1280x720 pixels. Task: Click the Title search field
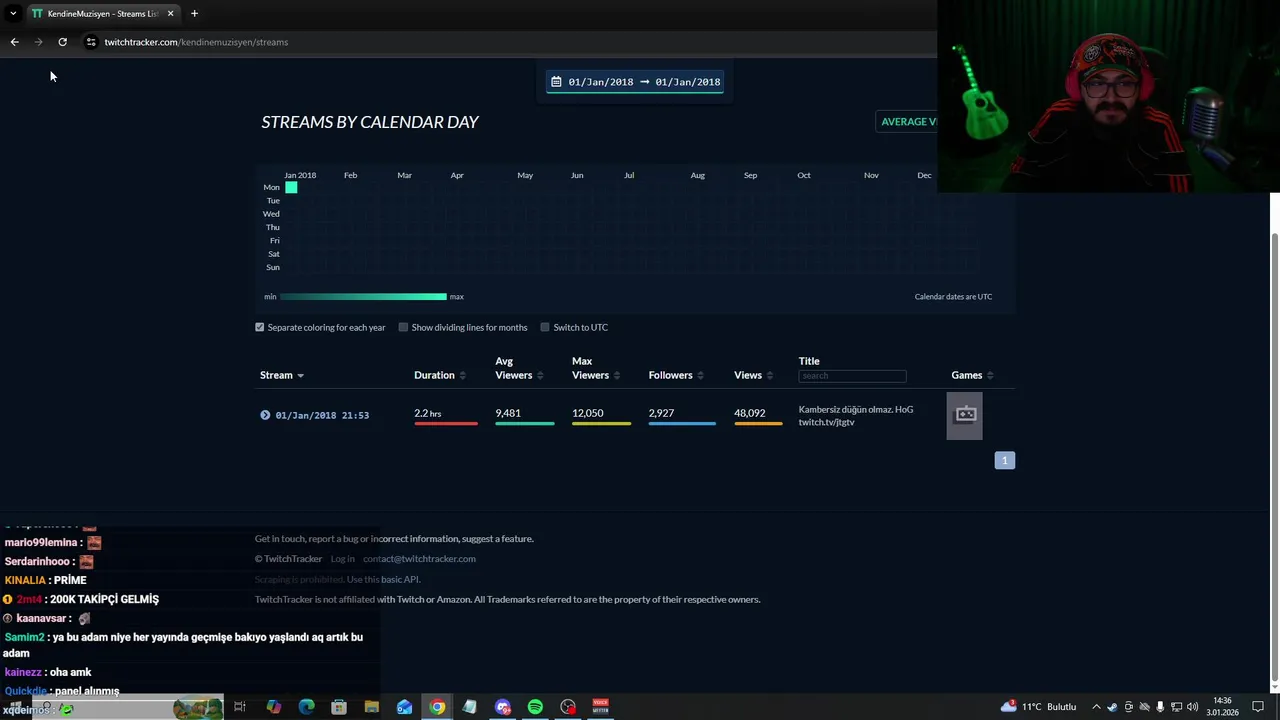[x=852, y=376]
